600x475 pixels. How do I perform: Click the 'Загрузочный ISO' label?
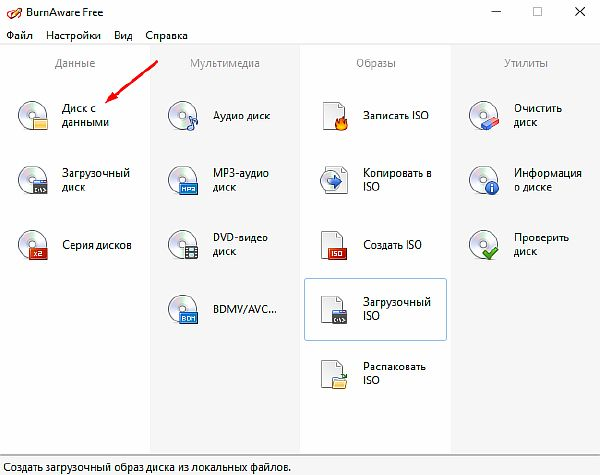(397, 309)
